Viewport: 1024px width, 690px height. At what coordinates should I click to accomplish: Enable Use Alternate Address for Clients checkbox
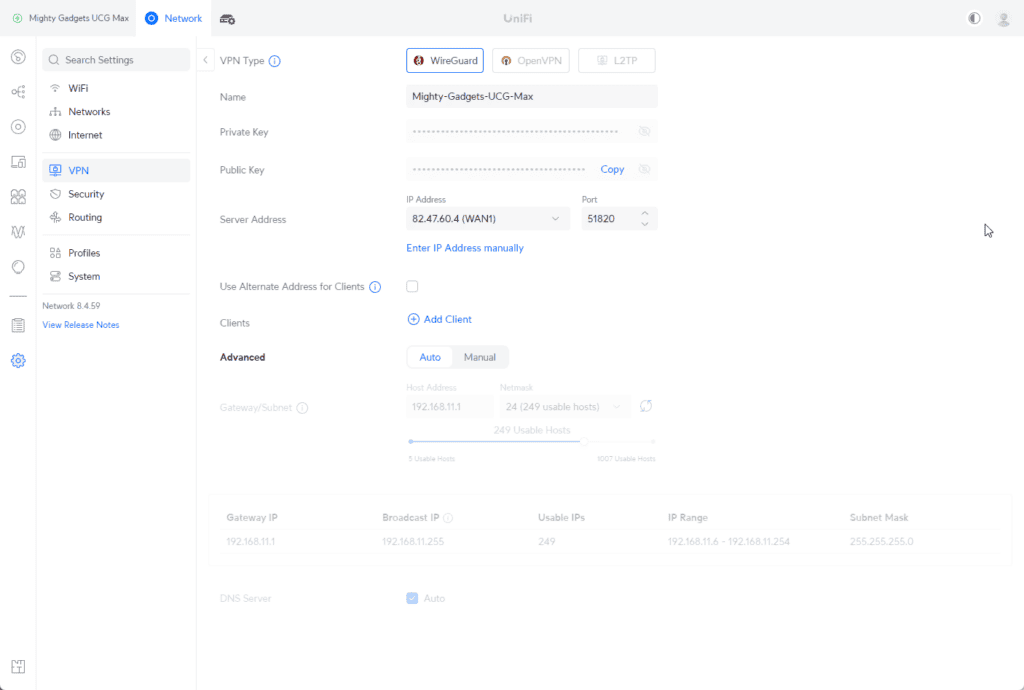coord(412,287)
